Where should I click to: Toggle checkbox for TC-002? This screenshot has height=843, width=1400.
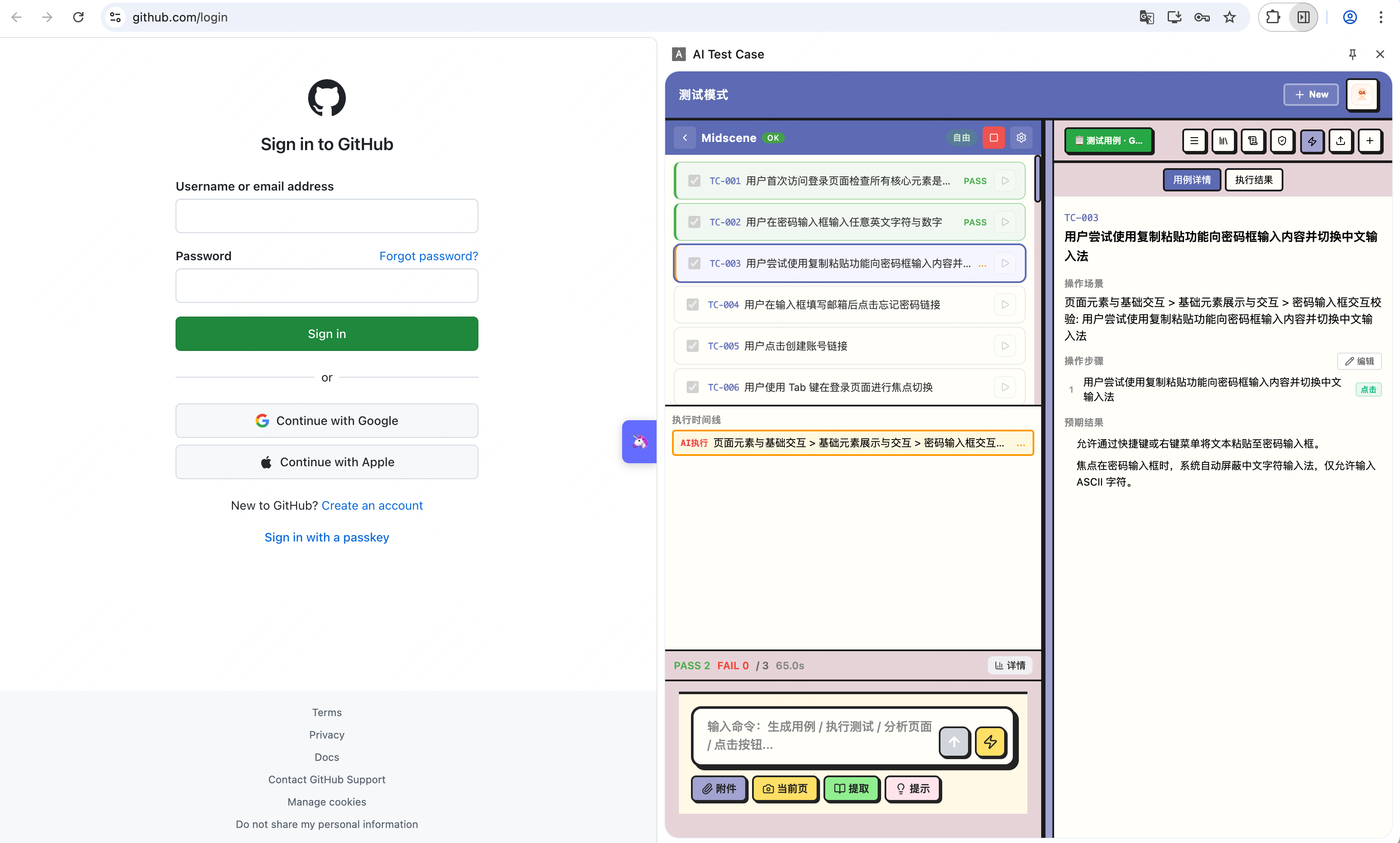coord(694,222)
